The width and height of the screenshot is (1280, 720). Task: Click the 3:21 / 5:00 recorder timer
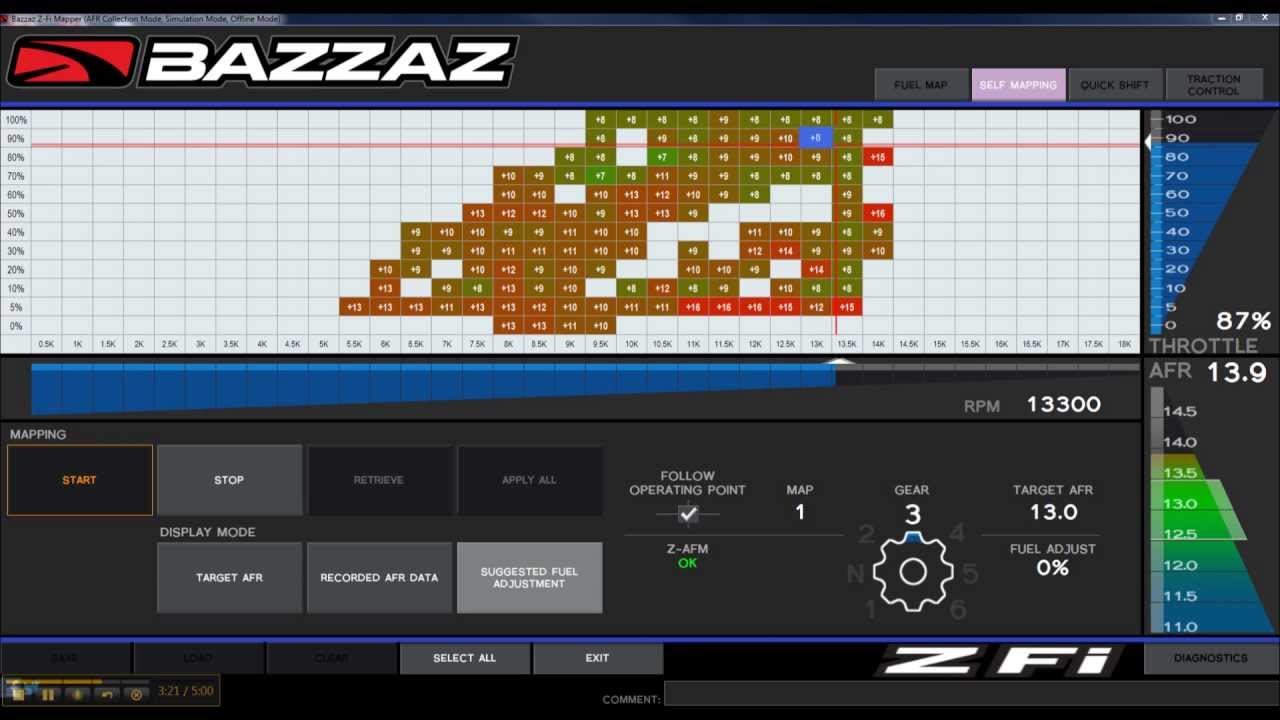coord(185,692)
